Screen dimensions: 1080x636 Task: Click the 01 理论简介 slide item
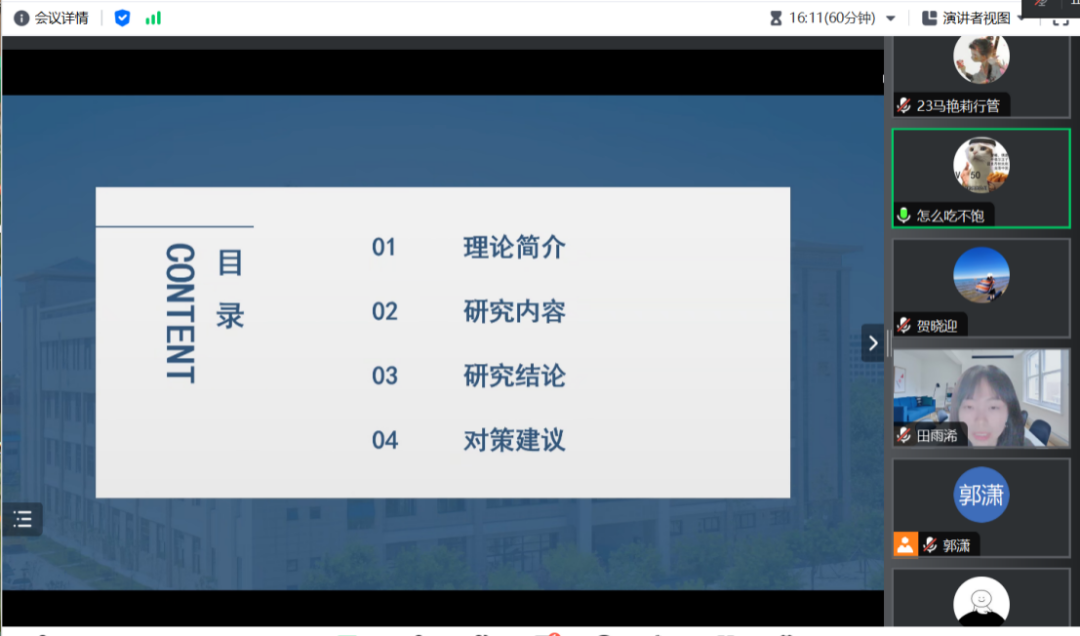click(468, 247)
